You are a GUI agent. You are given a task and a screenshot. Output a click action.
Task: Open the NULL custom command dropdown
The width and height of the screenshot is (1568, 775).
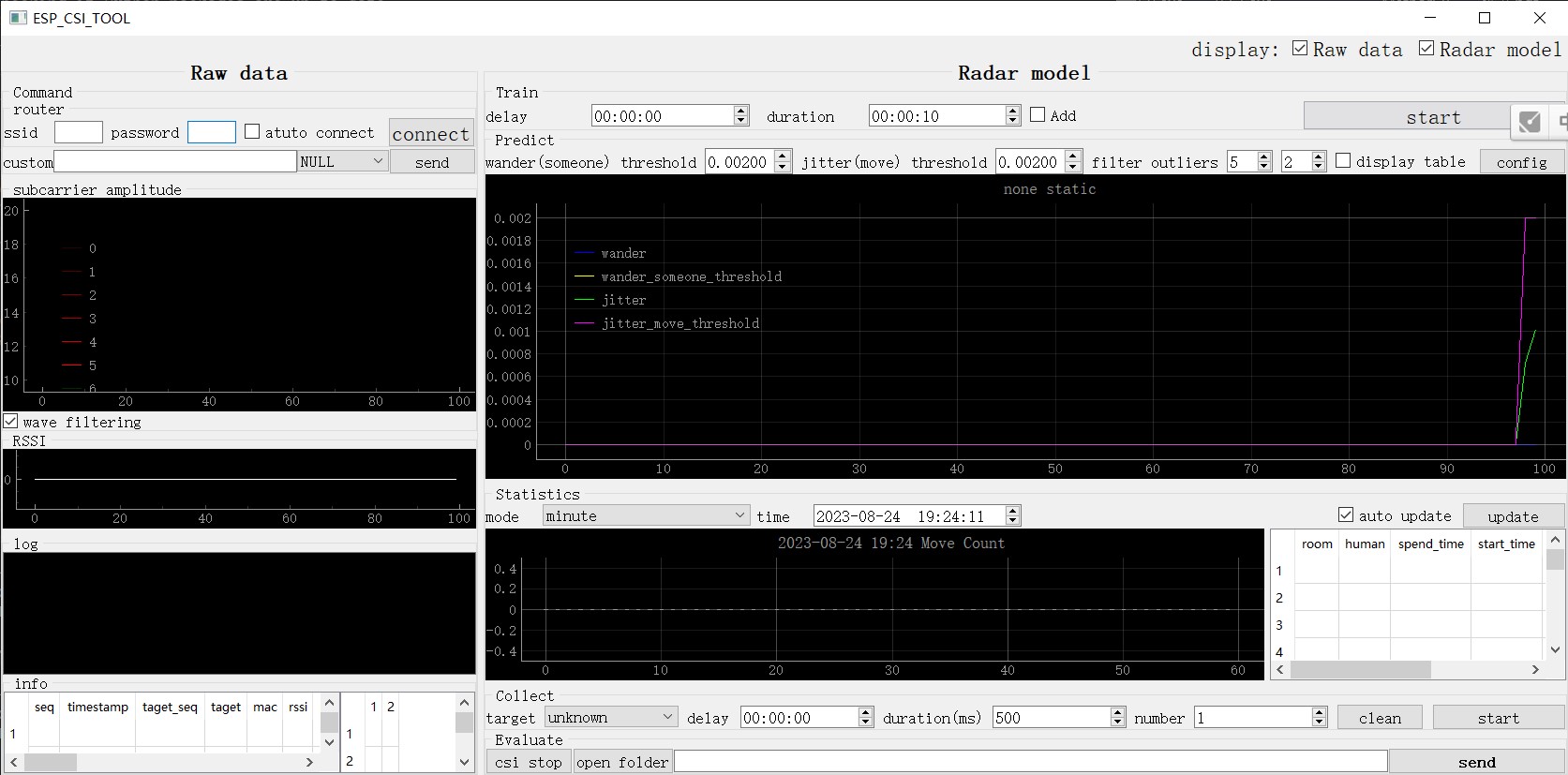tap(342, 161)
